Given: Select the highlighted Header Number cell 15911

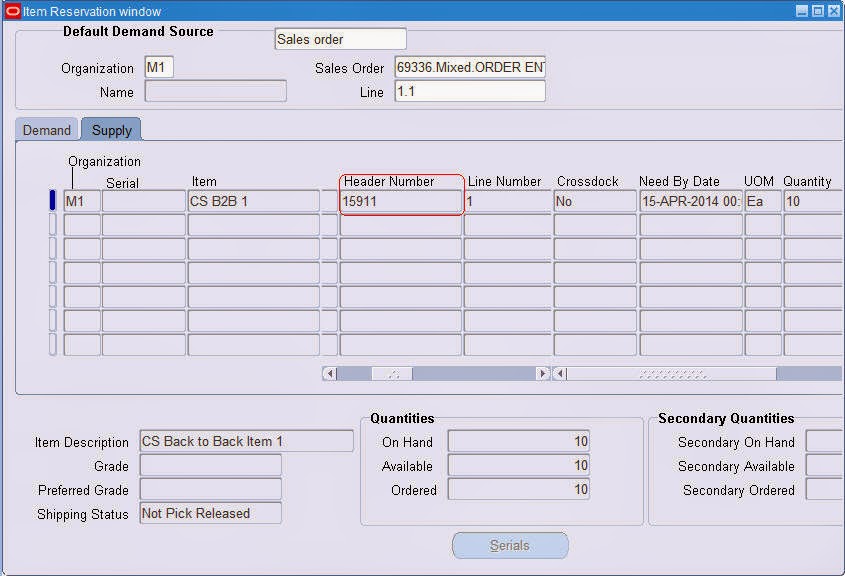Looking at the screenshot, I should pyautogui.click(x=400, y=199).
